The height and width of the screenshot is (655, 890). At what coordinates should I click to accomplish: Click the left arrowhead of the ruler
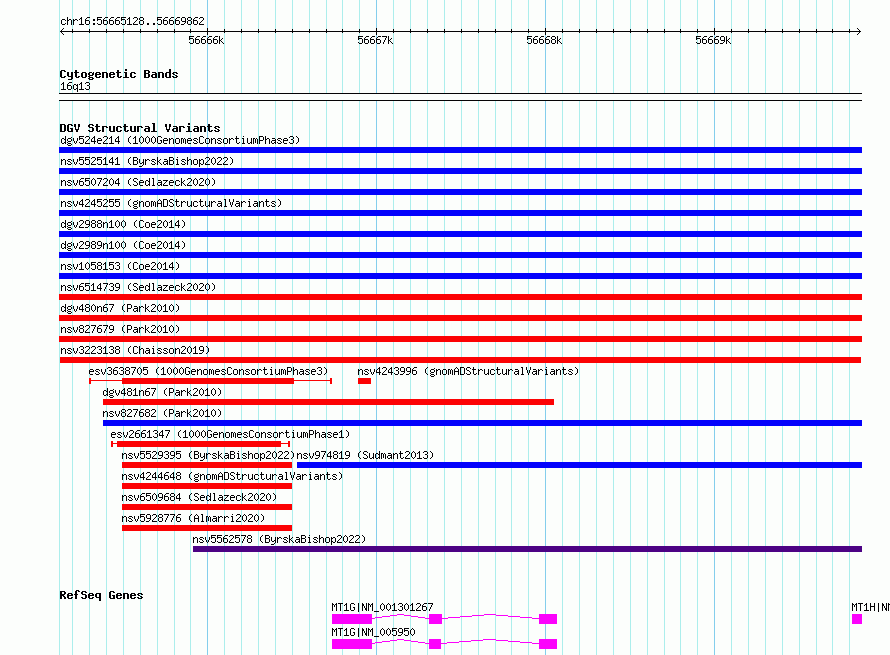62,32
